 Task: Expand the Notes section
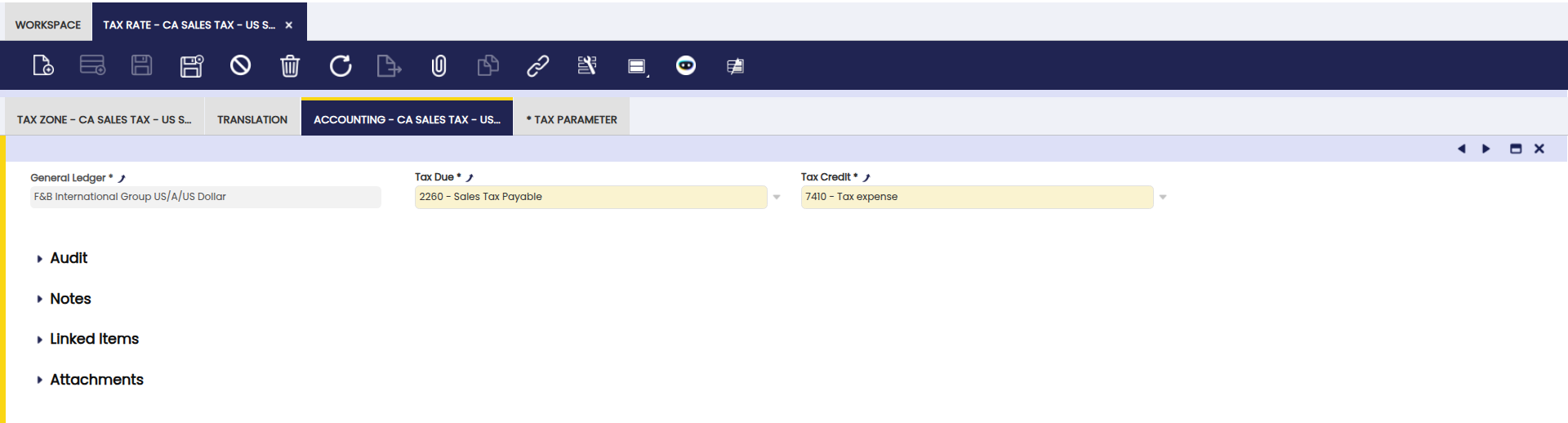pyautogui.click(x=70, y=299)
